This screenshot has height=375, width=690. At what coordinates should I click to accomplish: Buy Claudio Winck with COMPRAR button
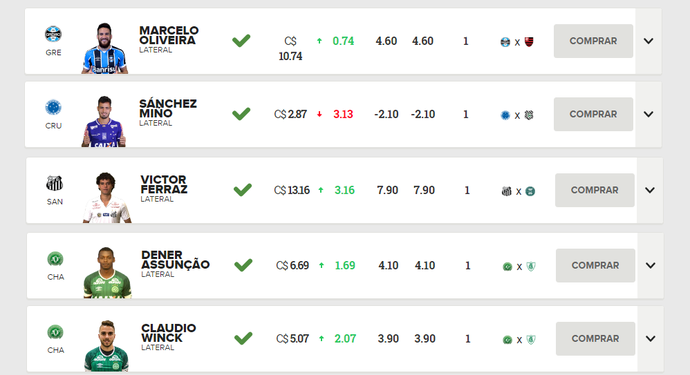pos(595,338)
